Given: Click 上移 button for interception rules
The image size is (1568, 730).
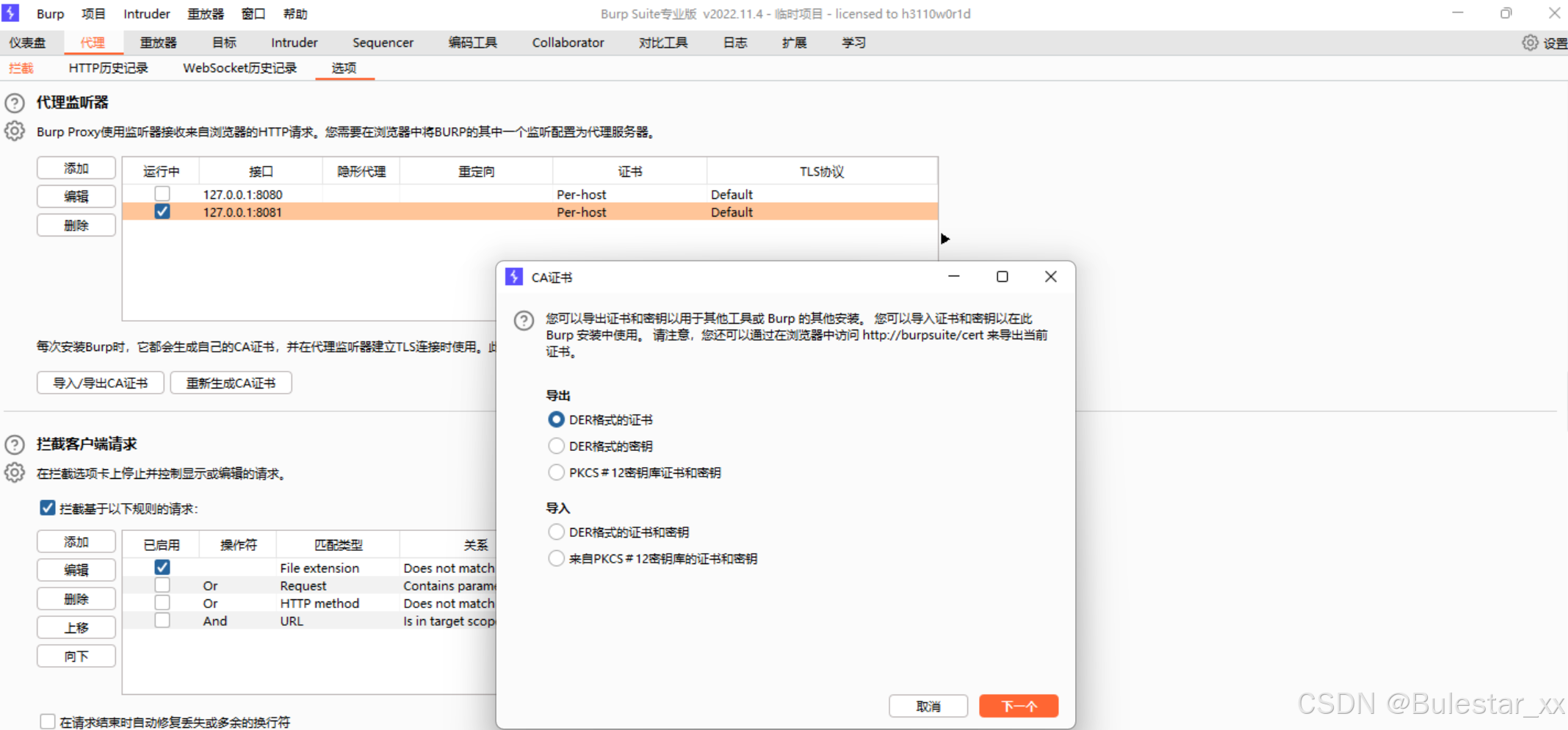Looking at the screenshot, I should coord(76,627).
